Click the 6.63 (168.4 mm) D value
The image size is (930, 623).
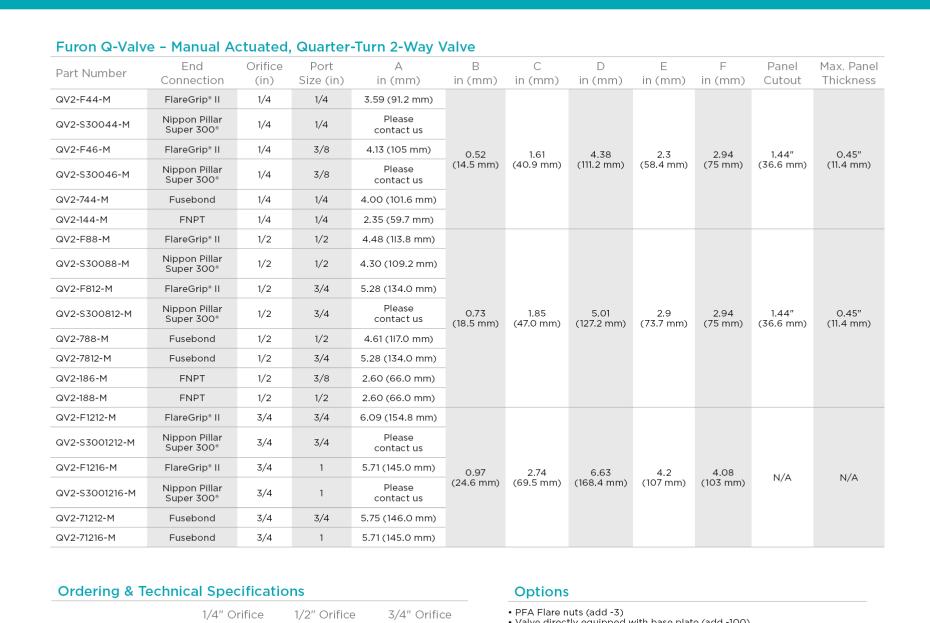(600, 476)
